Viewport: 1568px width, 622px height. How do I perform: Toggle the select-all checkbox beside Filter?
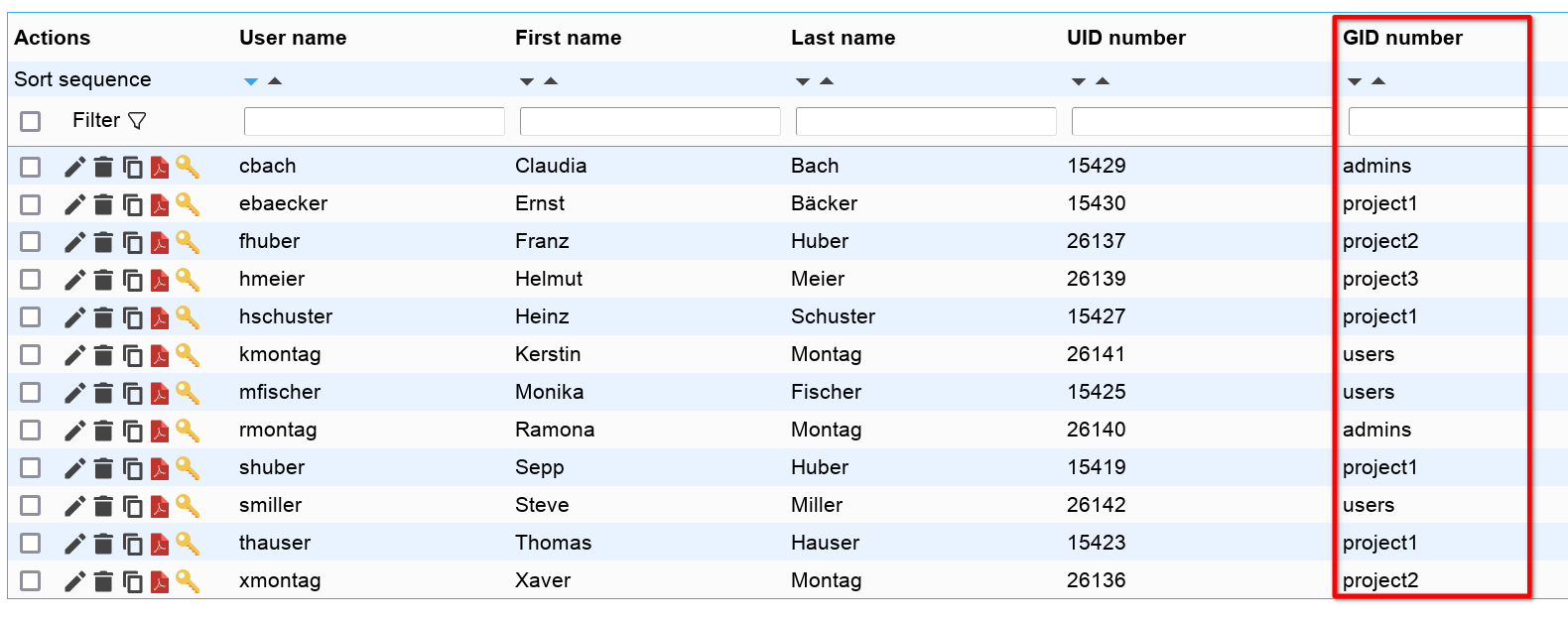coord(31,121)
